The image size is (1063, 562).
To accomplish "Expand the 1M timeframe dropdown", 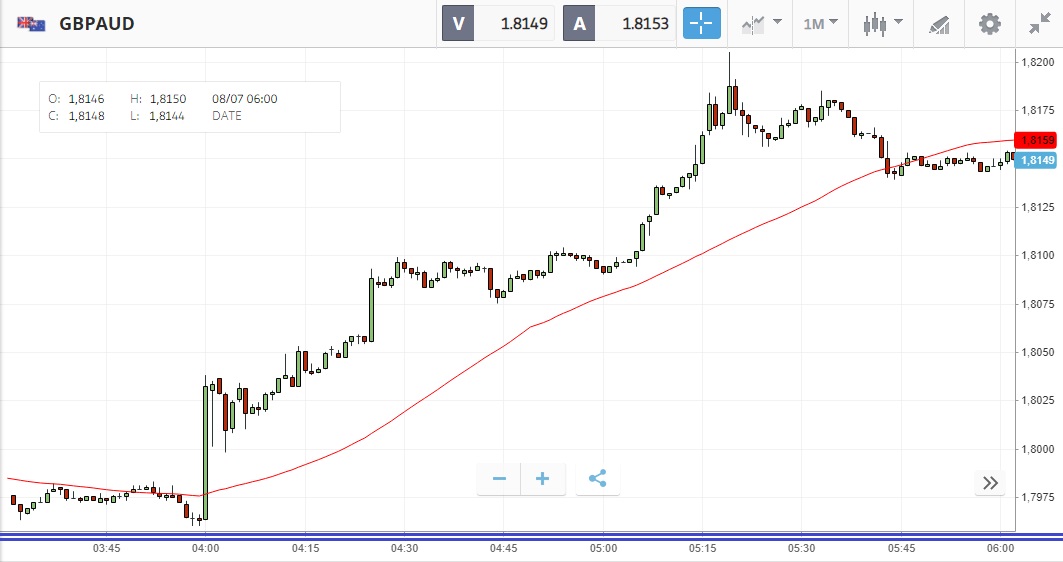I will (820, 23).
